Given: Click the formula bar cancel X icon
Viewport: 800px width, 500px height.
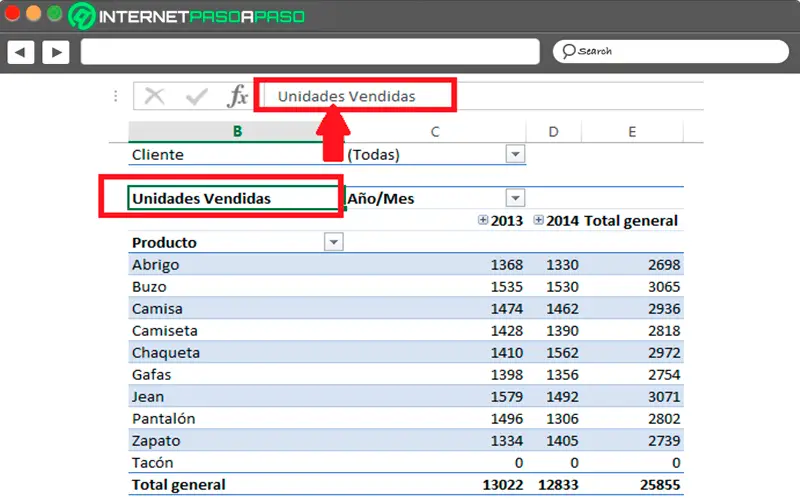Looking at the screenshot, I should pos(154,96).
